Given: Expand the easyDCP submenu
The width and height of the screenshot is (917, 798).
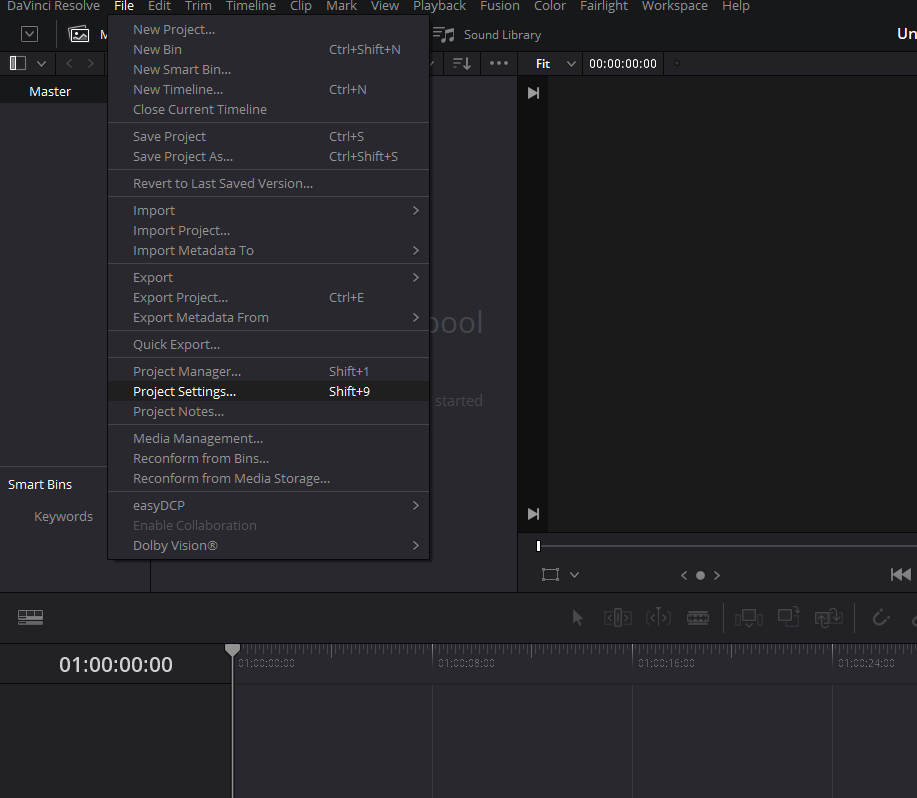Looking at the screenshot, I should pyautogui.click(x=268, y=505).
